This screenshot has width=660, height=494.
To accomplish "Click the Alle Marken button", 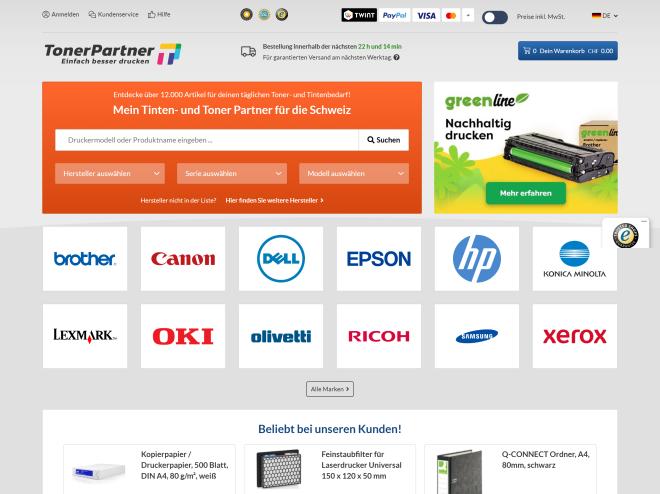I will point(330,389).
